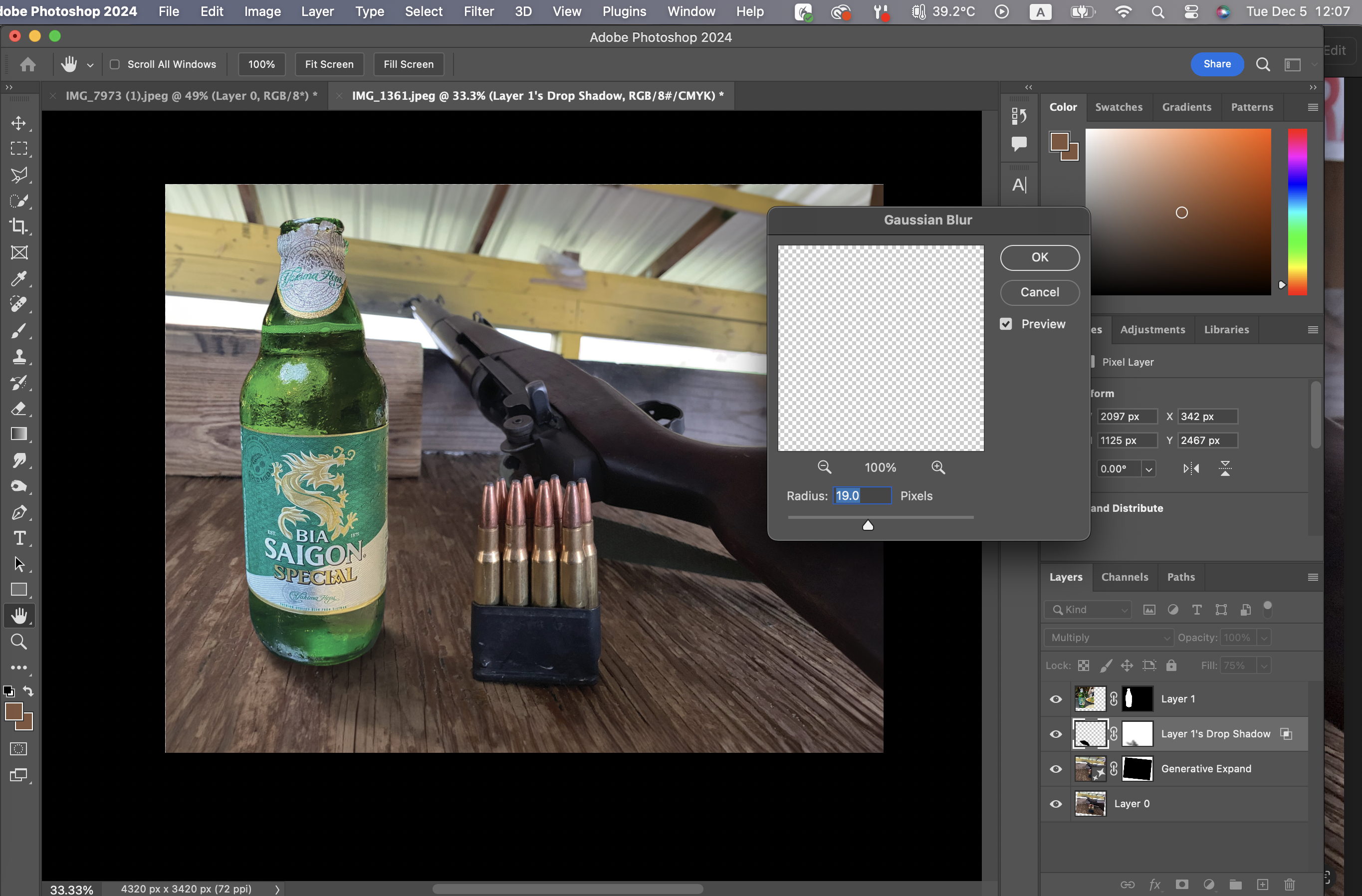
Task: Open the Filter menu
Action: [x=478, y=11]
